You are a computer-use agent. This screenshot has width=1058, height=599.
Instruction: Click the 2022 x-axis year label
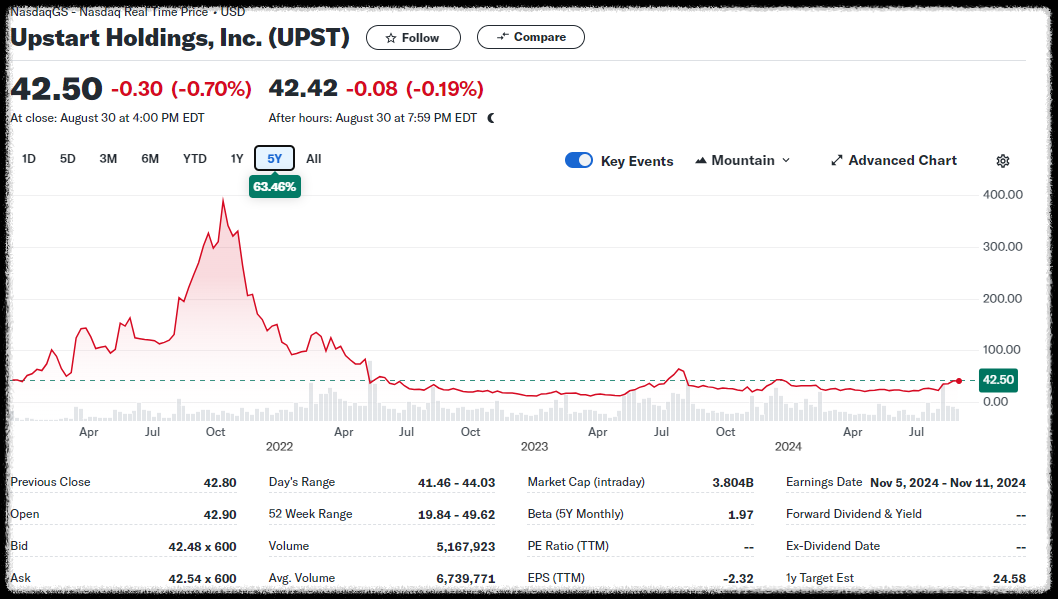(279, 447)
